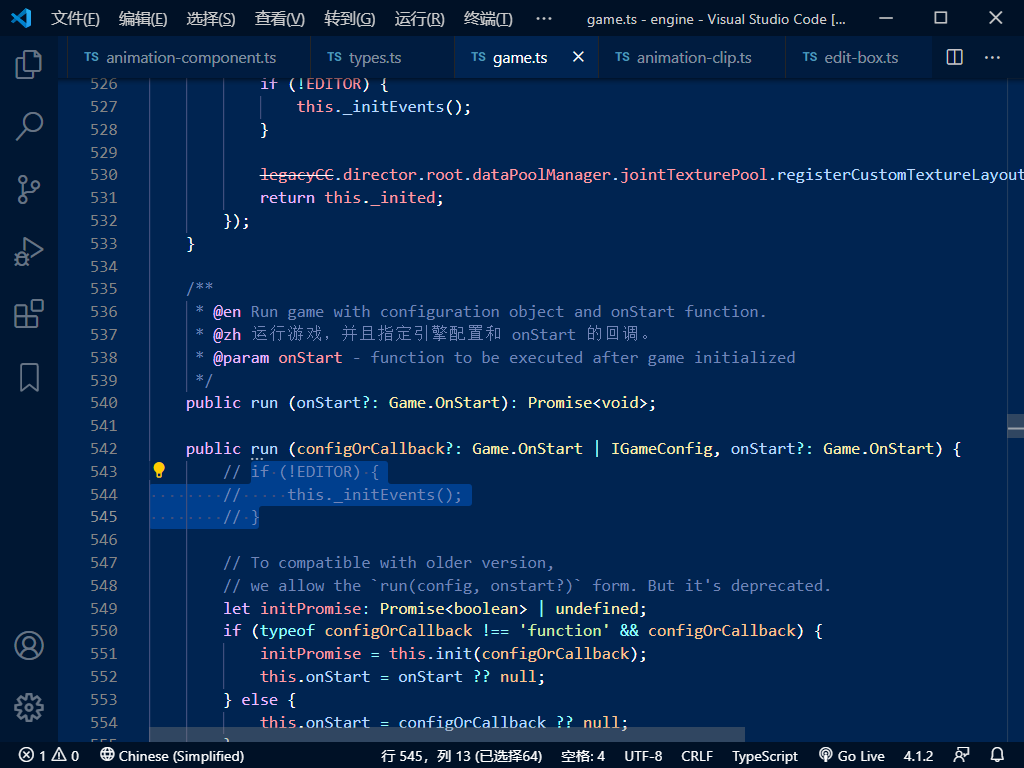Open the 编辑(E) menu

(143, 18)
